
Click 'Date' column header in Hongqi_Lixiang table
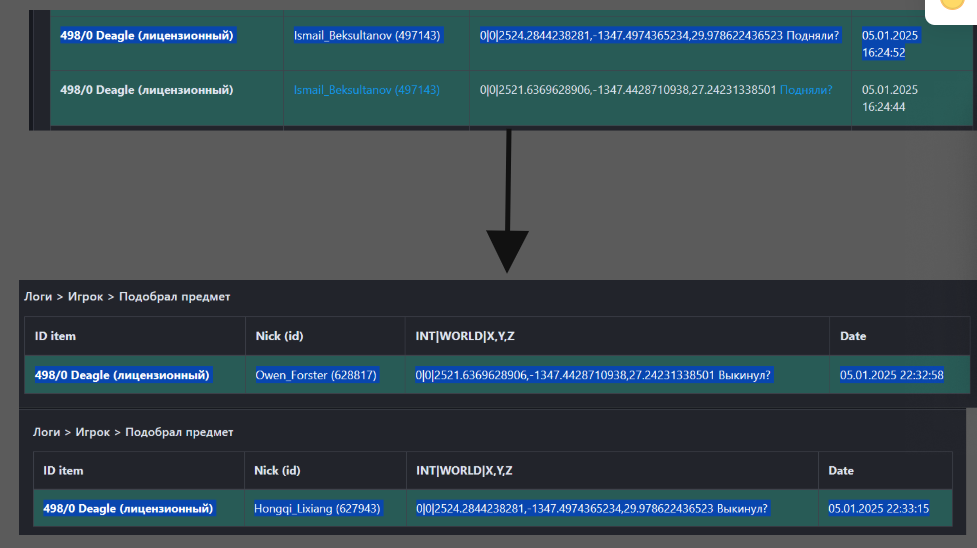[x=841, y=470]
